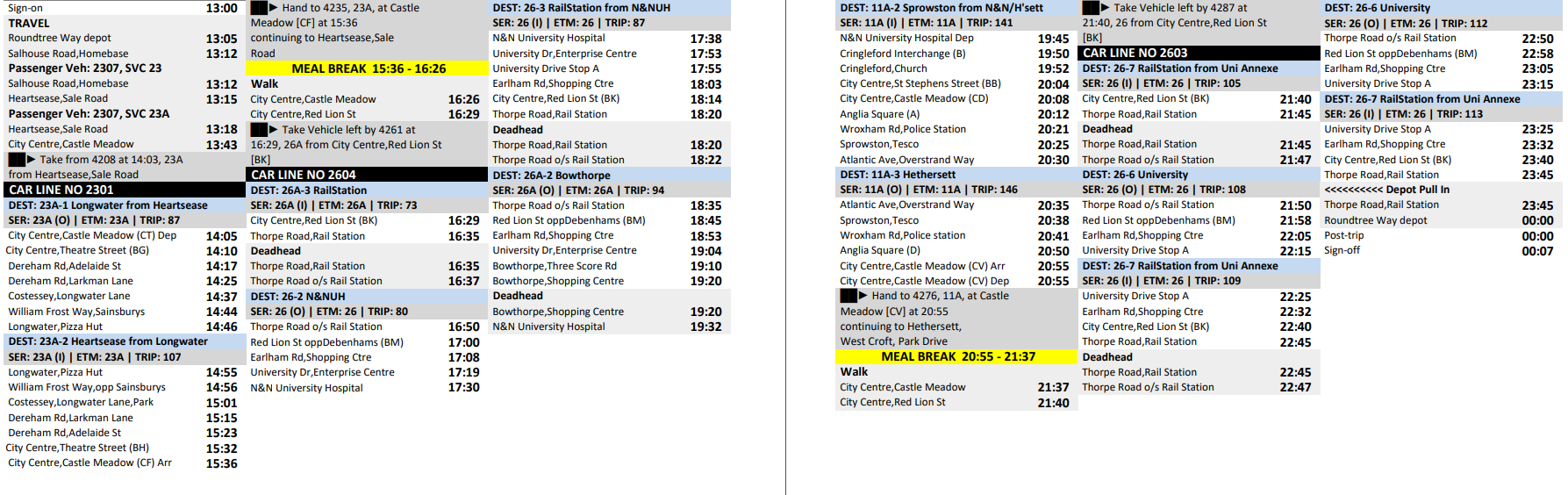Click the CAR LINE NO 2604 header
Screen dimensions: 1568x495
tap(367, 175)
